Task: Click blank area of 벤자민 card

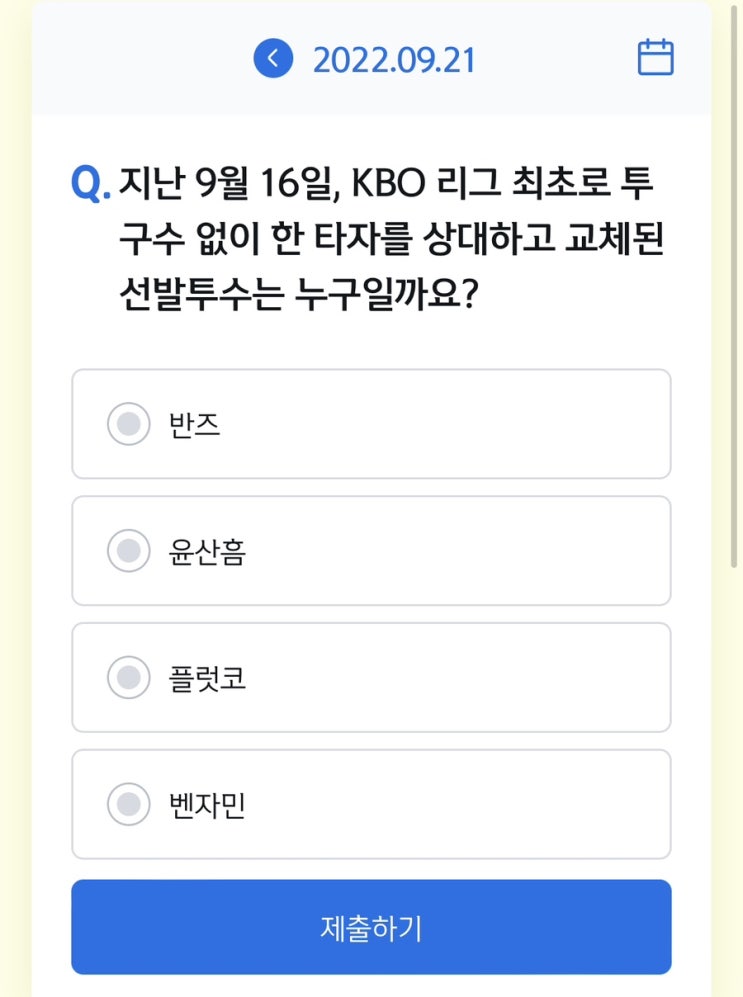Action: [480, 804]
